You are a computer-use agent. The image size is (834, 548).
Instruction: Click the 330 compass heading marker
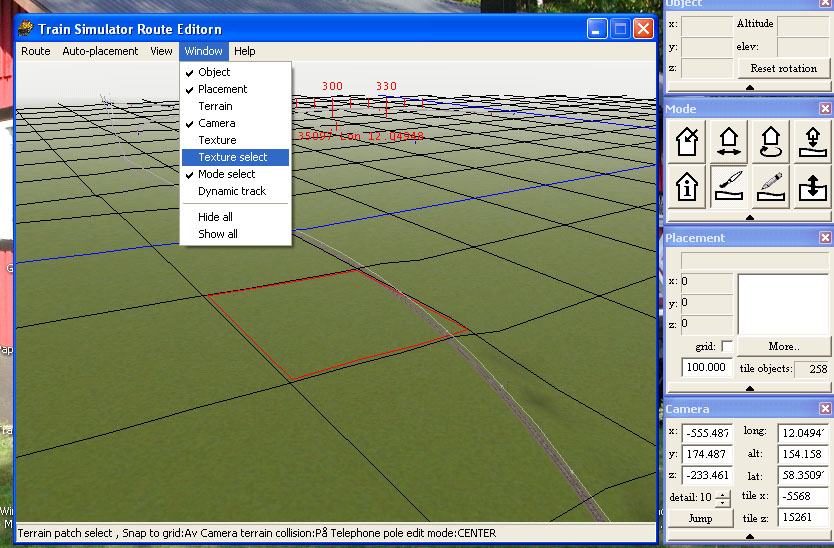click(x=386, y=86)
